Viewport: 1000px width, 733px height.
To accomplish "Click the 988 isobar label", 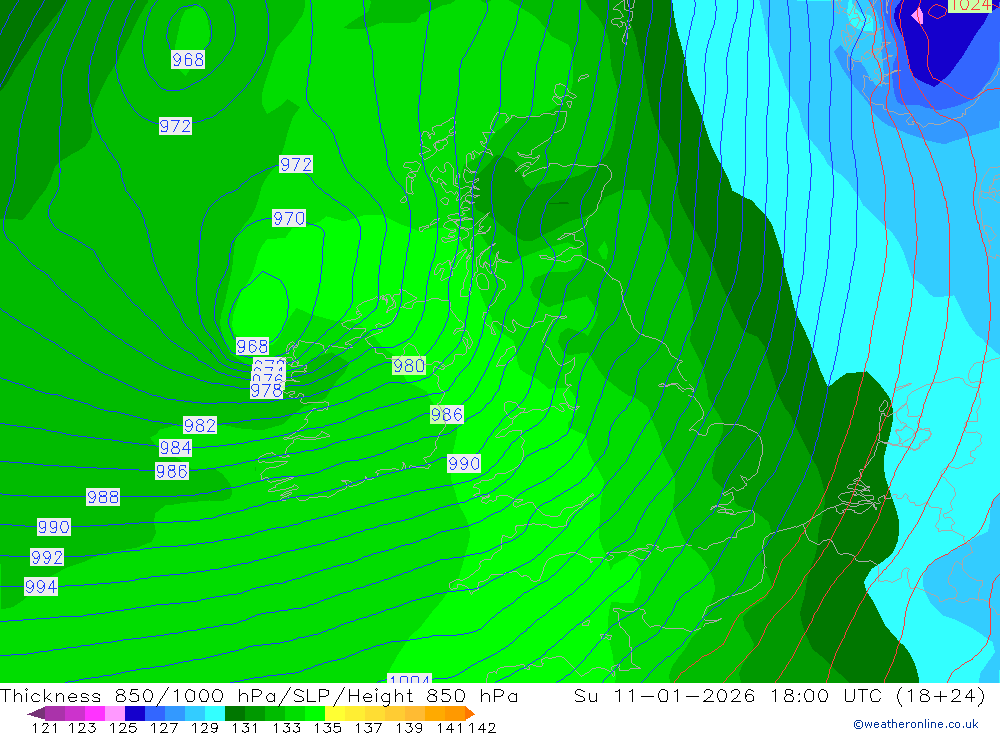I will [x=103, y=497].
